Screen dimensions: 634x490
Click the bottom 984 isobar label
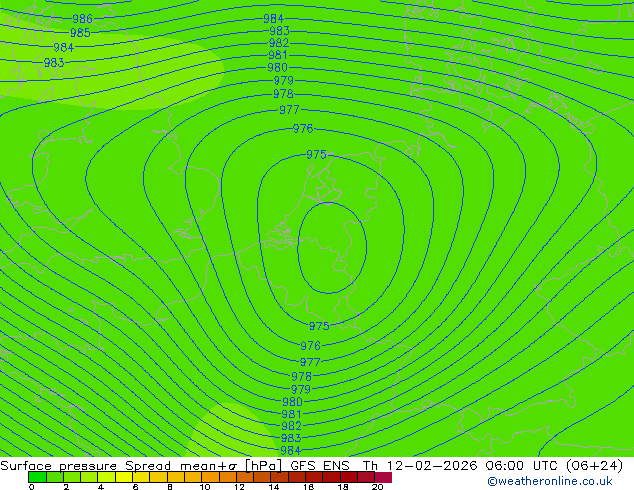coord(290,450)
